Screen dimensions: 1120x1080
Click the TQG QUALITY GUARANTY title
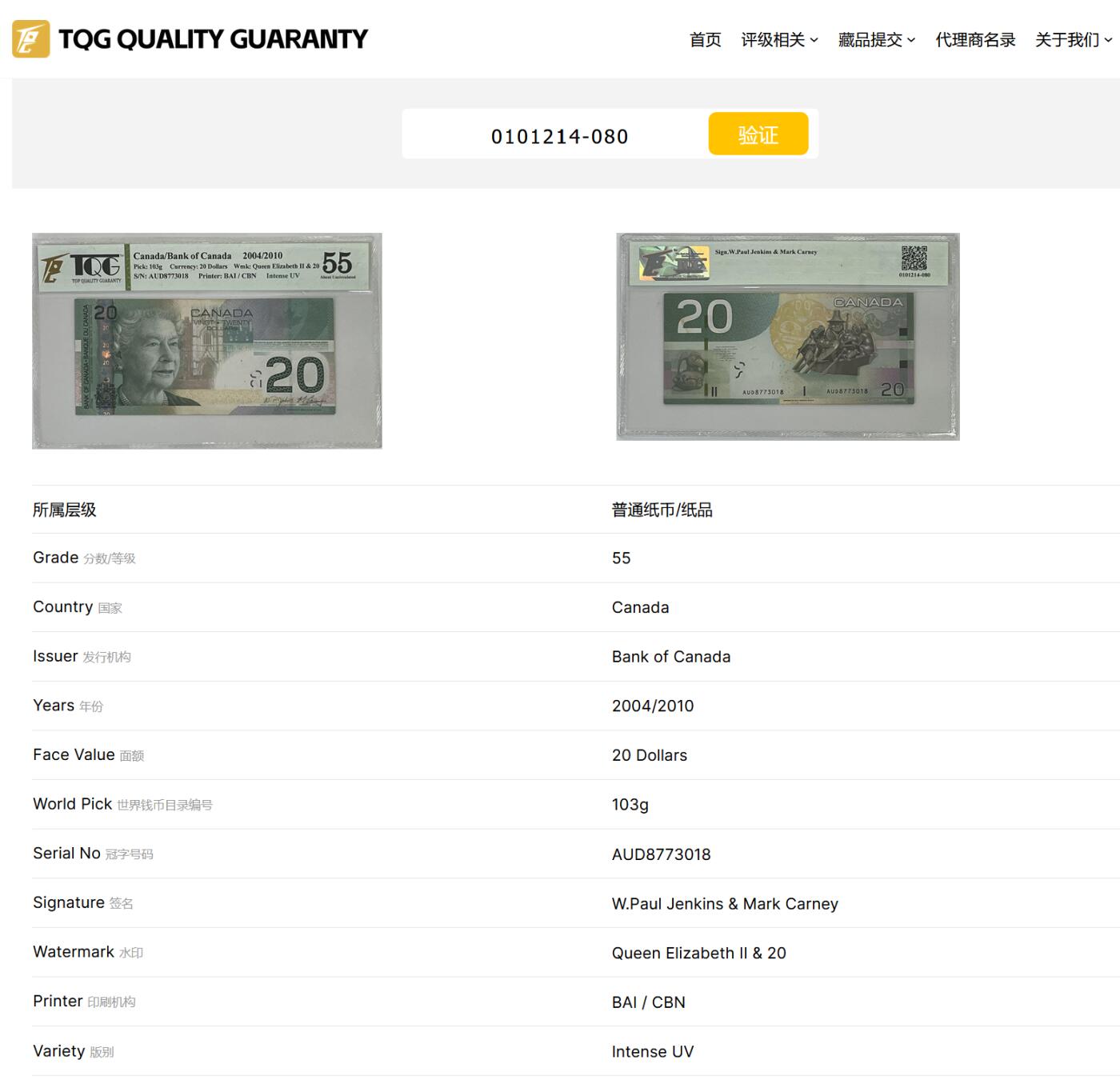tap(213, 39)
